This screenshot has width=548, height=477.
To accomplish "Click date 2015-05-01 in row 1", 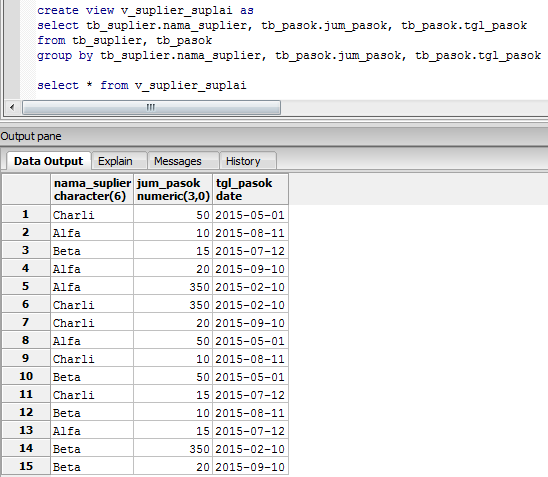I will pos(250,214).
